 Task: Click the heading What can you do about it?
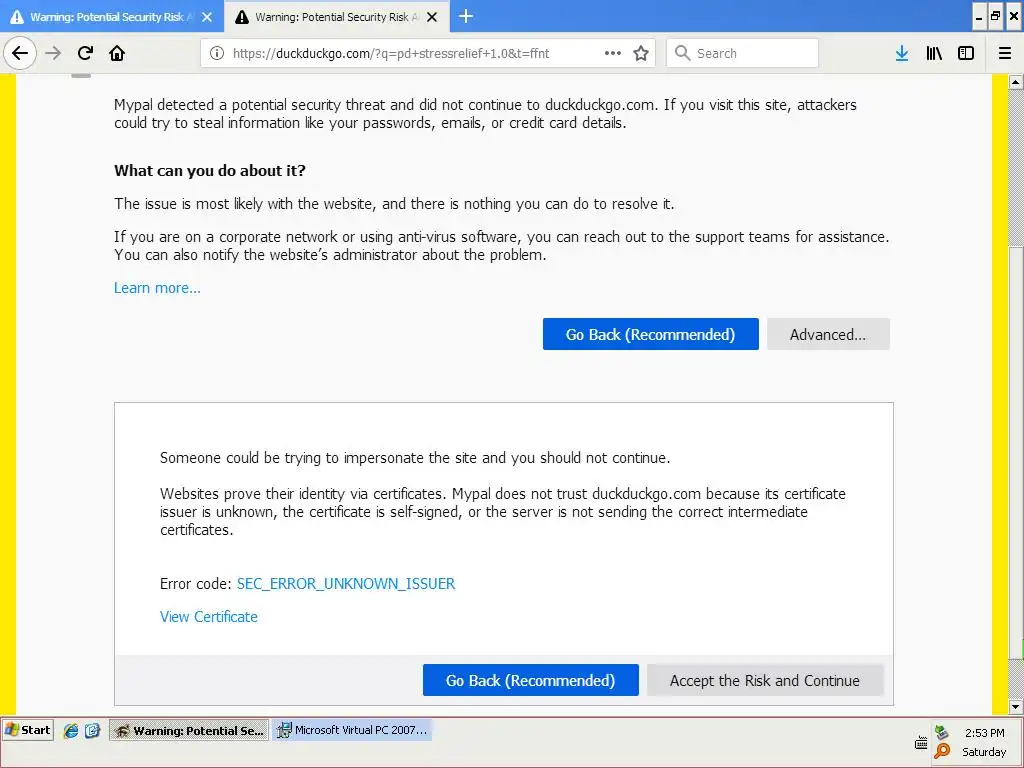click(210, 170)
